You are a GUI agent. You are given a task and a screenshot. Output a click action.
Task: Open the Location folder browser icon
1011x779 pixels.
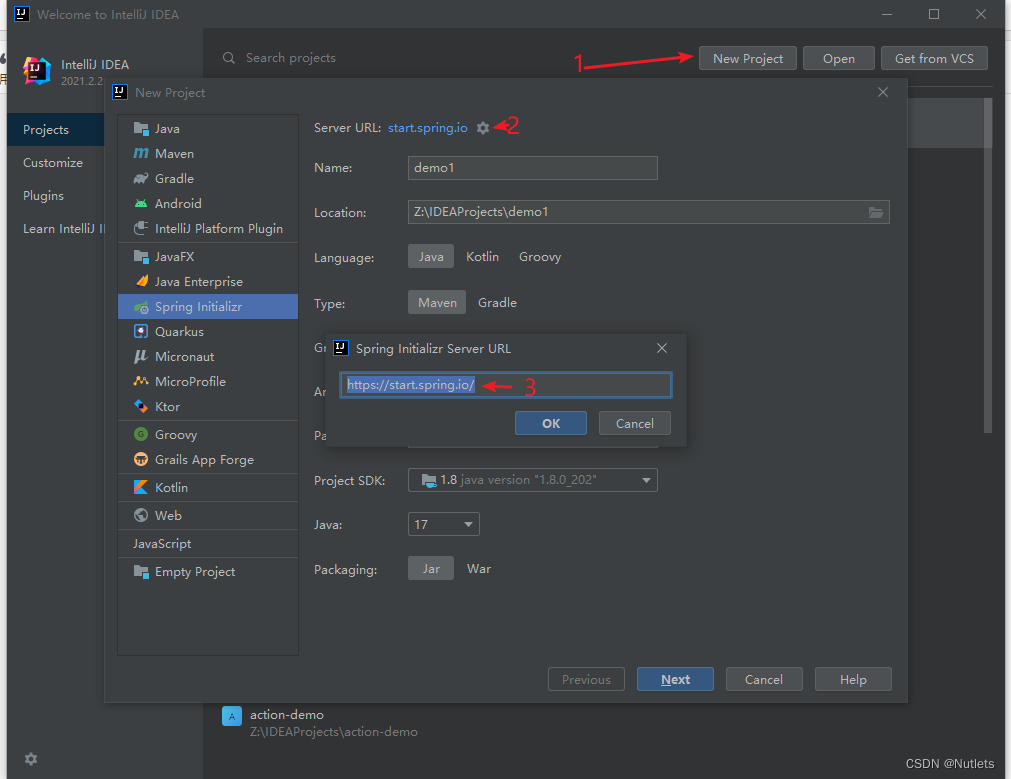pyautogui.click(x=876, y=212)
